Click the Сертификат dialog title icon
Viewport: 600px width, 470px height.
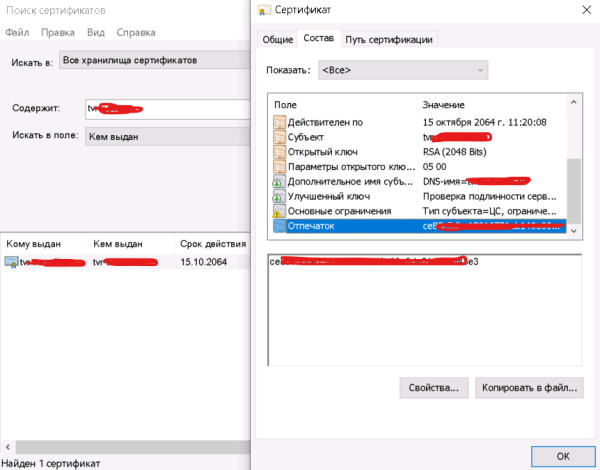point(264,10)
